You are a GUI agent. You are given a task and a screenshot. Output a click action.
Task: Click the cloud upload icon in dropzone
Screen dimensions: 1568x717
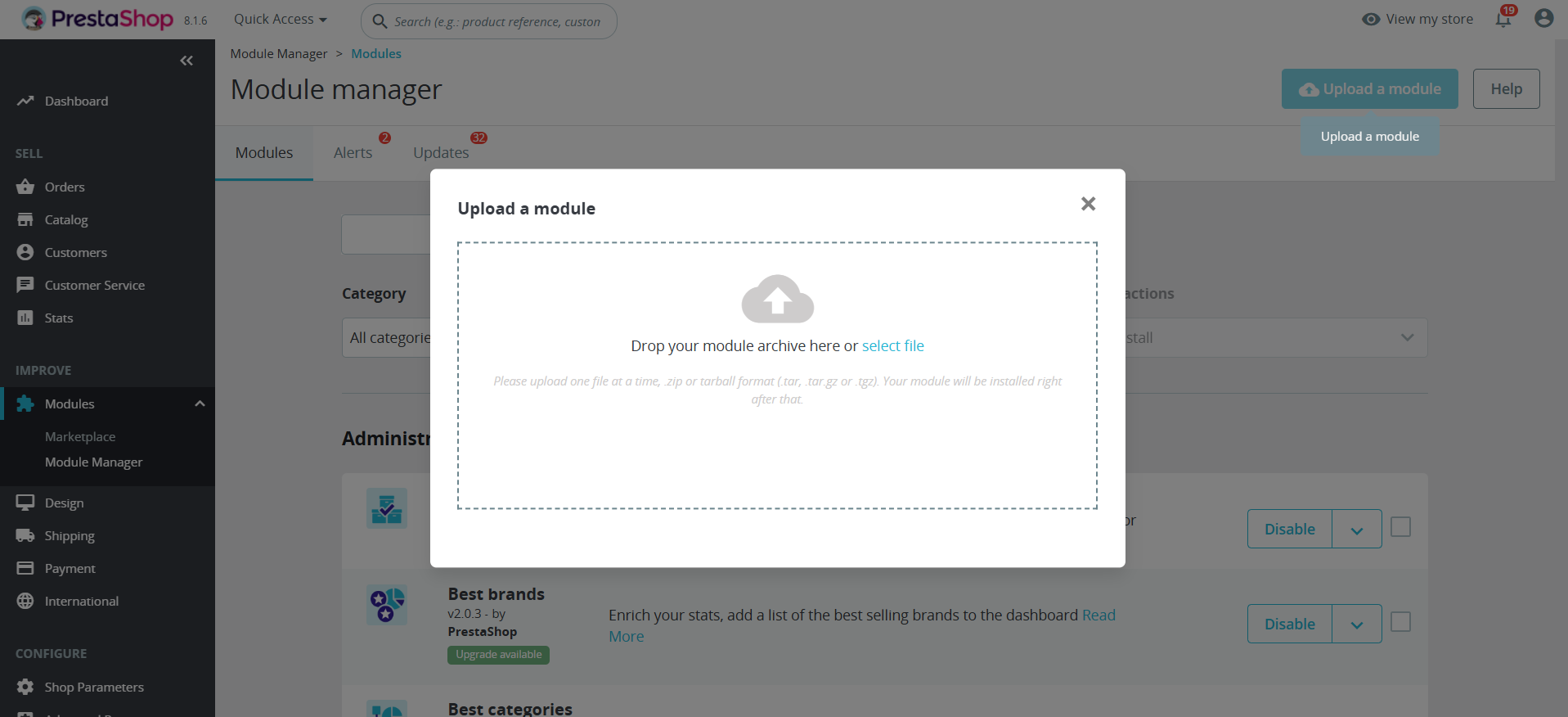[777, 299]
